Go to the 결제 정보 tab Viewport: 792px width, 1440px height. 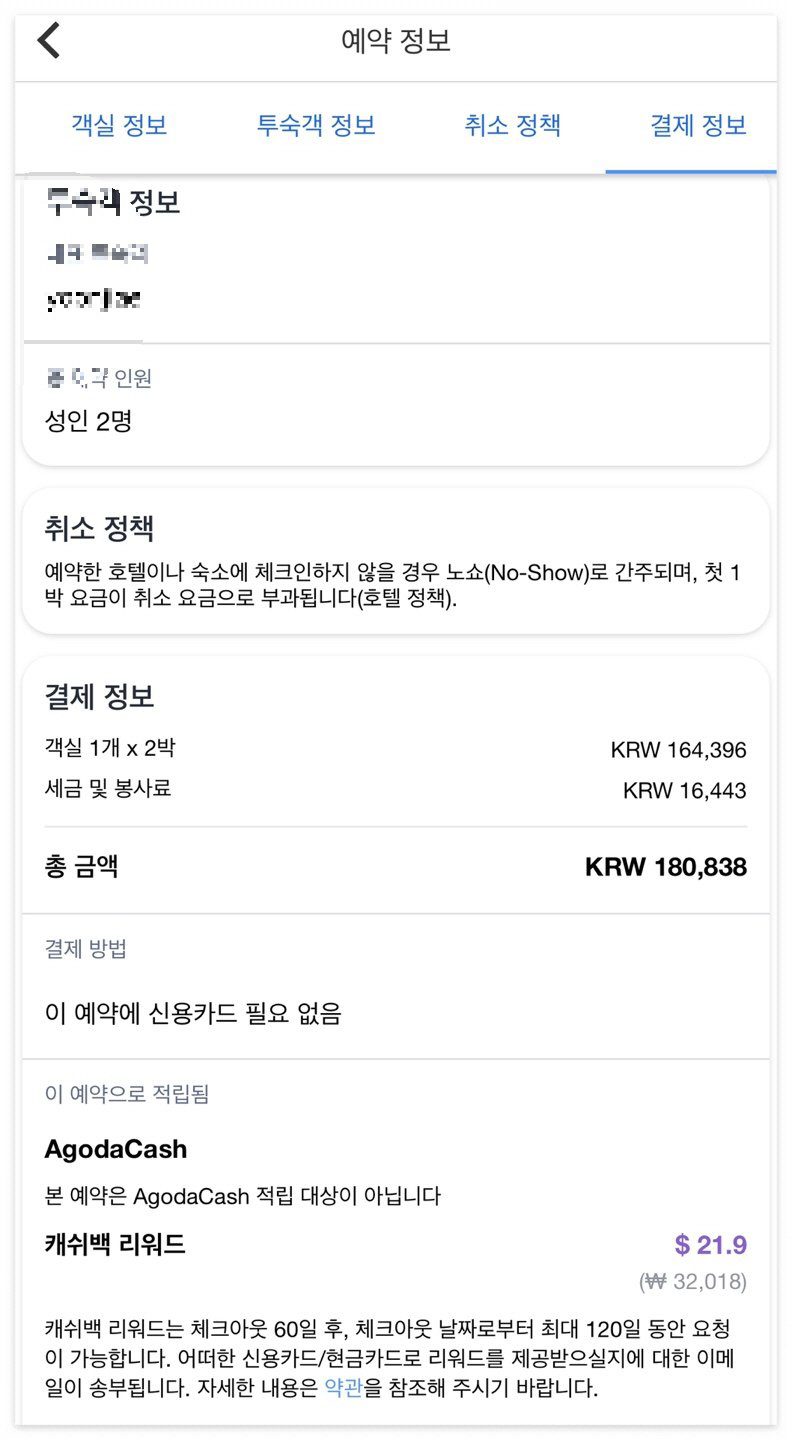tap(698, 126)
